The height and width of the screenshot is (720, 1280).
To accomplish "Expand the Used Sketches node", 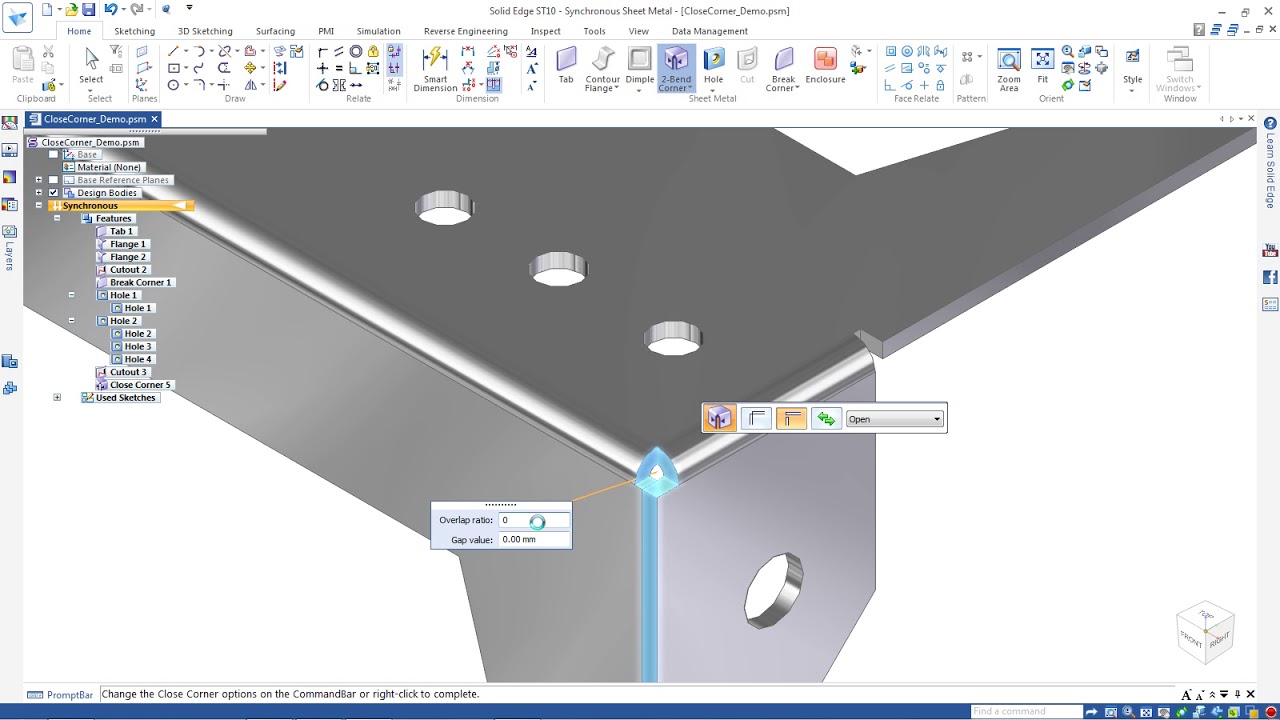I will [x=57, y=398].
